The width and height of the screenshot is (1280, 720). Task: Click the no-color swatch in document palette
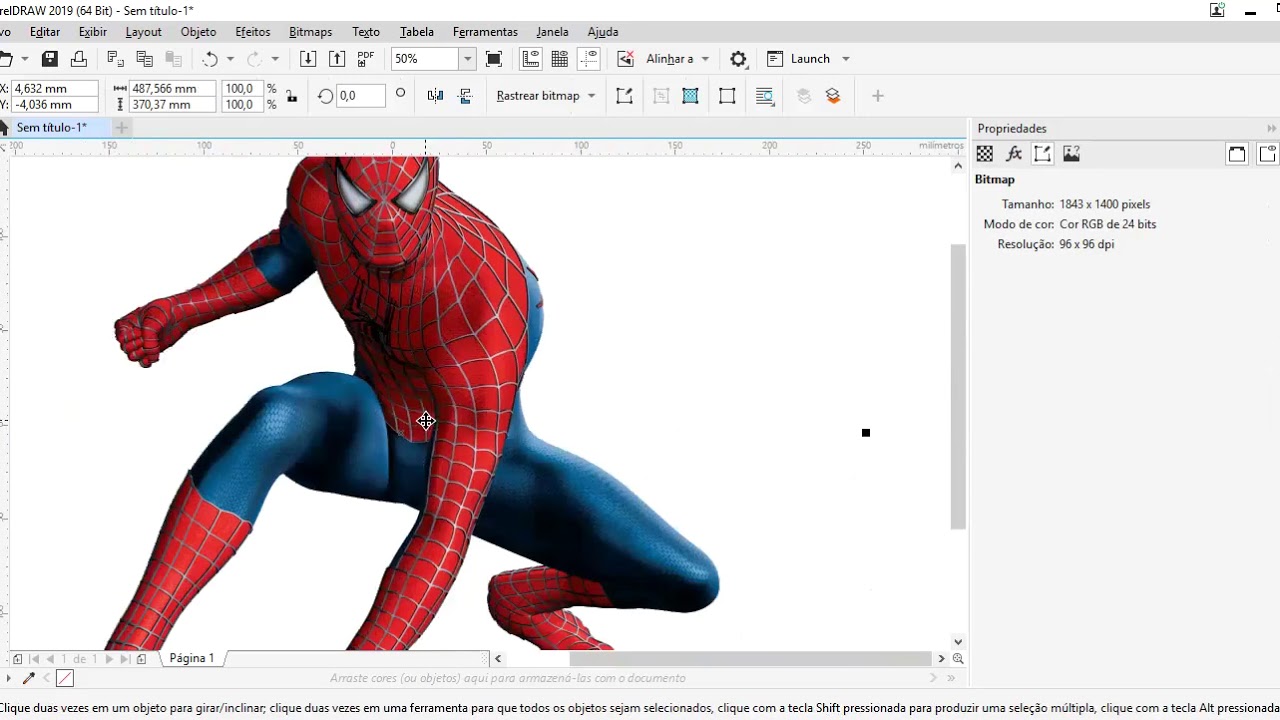[x=65, y=678]
